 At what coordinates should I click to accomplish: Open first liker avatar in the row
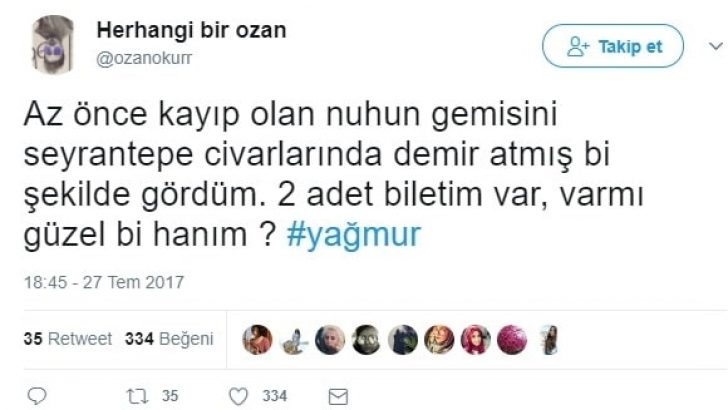(257, 340)
